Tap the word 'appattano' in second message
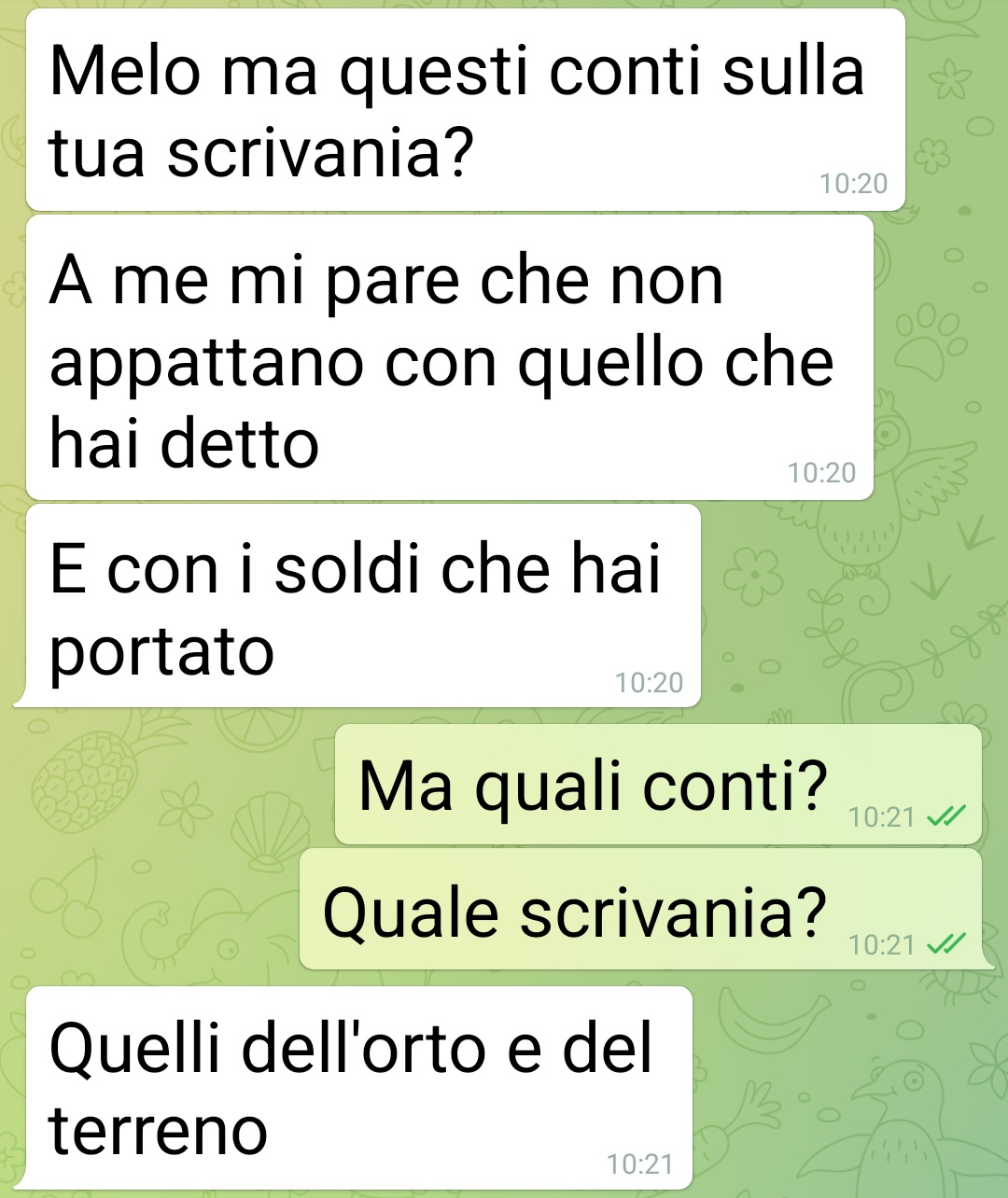The image size is (1008, 1198). pos(207,365)
